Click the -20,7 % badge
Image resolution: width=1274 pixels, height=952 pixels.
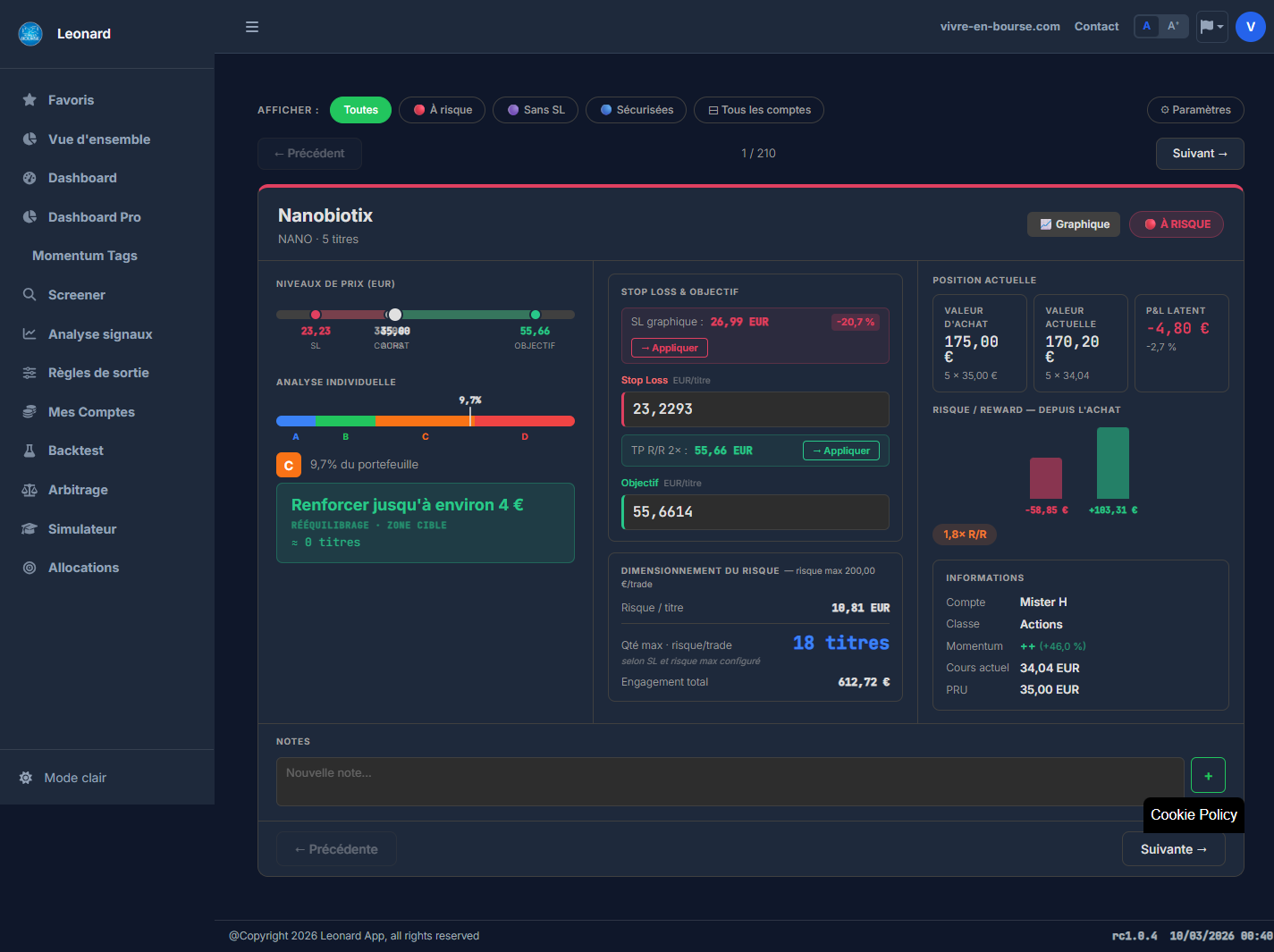(856, 322)
